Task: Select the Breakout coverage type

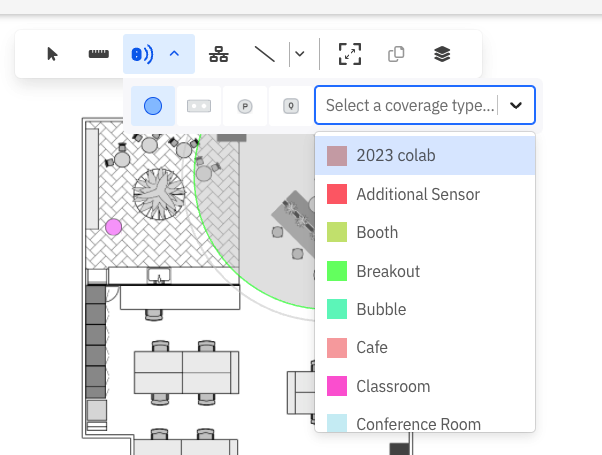Action: tap(425, 271)
